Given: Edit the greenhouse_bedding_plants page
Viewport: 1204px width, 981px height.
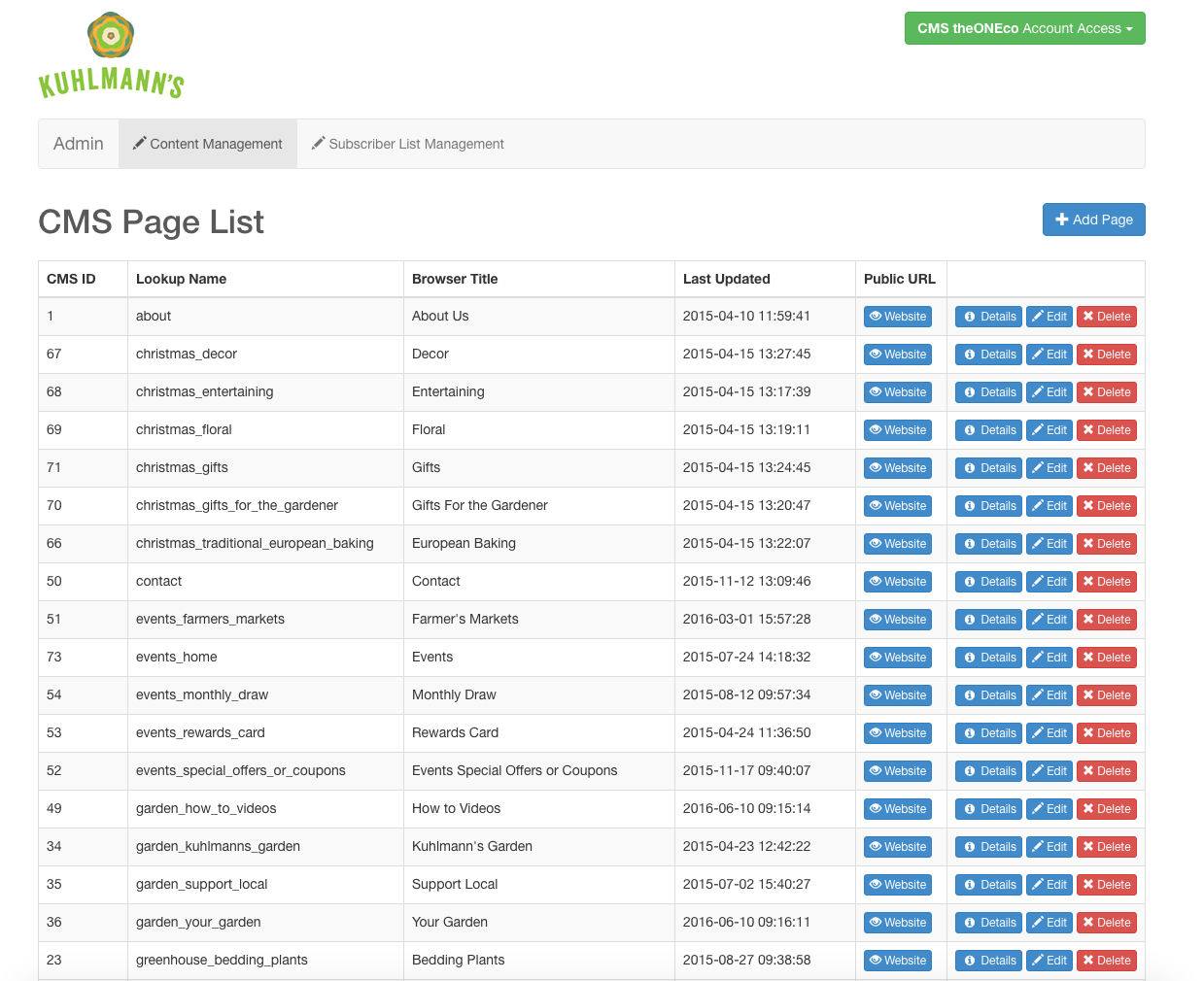Looking at the screenshot, I should (x=1049, y=961).
